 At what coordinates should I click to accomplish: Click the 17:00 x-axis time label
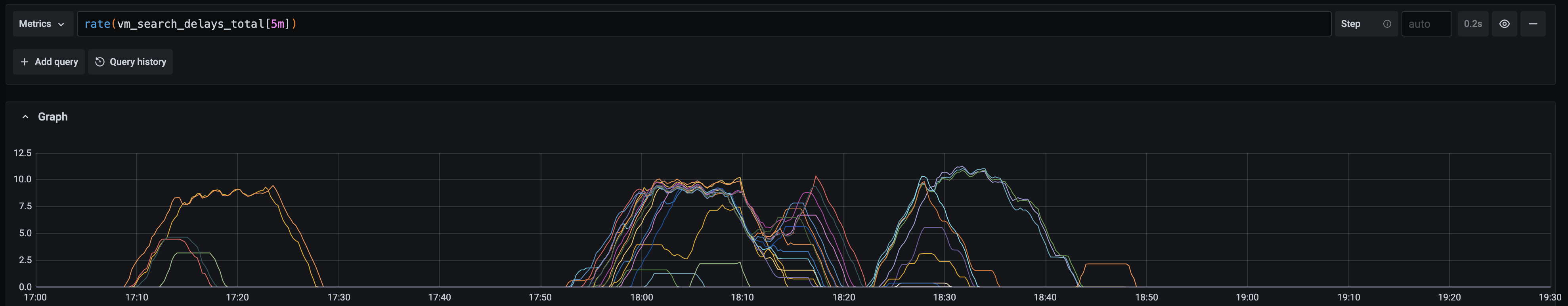35,298
